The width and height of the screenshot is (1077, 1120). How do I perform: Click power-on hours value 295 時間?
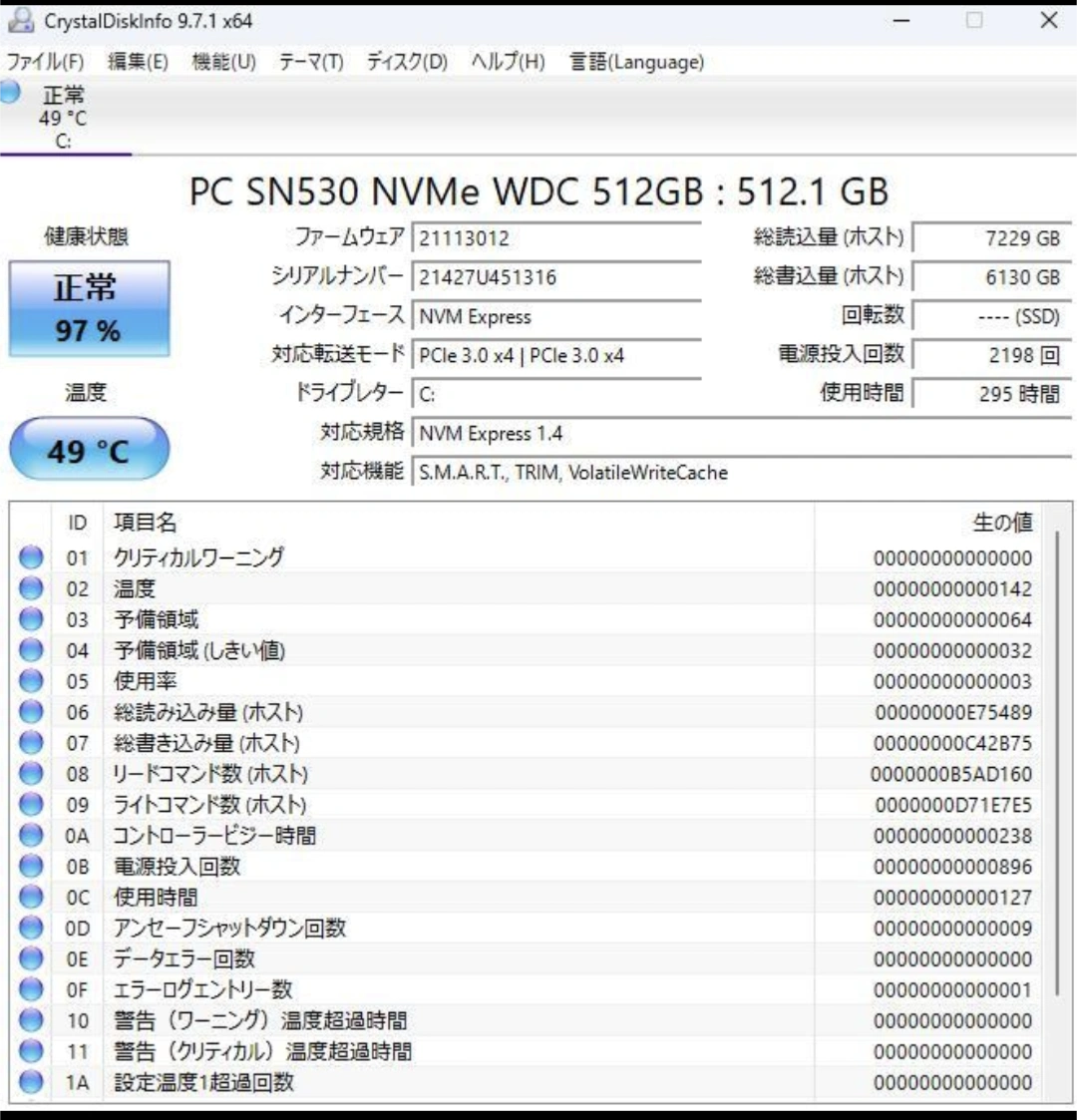[x=992, y=394]
